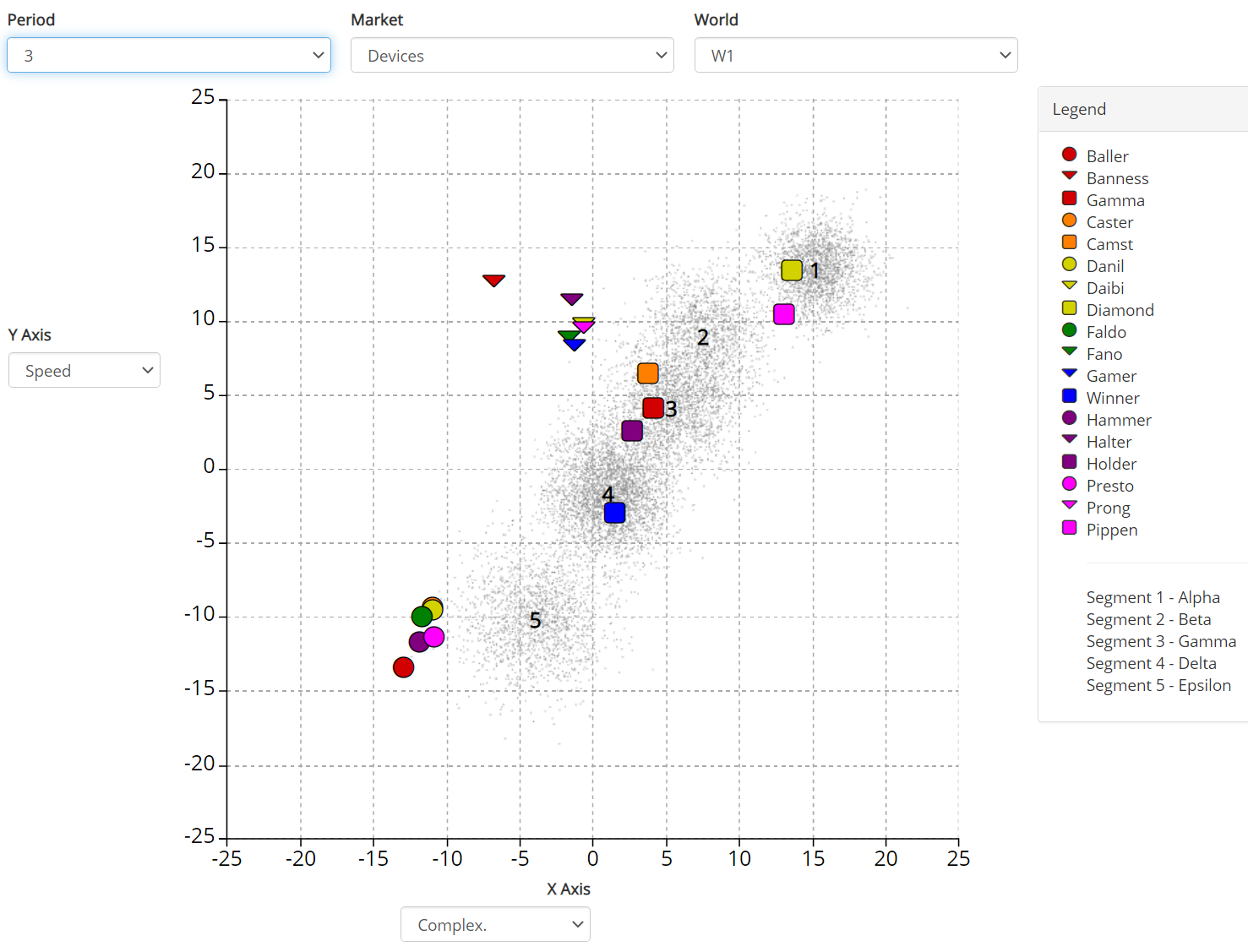Select the yellow square marker near segment 1
Viewport: 1248px width, 952px height.
point(792,270)
